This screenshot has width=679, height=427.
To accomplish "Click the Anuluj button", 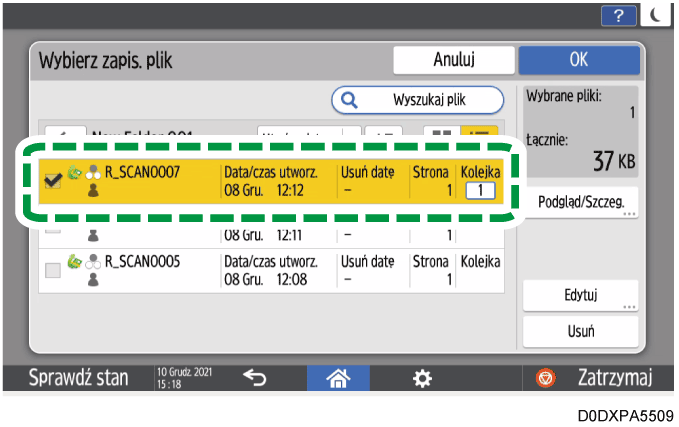I will click(452, 60).
